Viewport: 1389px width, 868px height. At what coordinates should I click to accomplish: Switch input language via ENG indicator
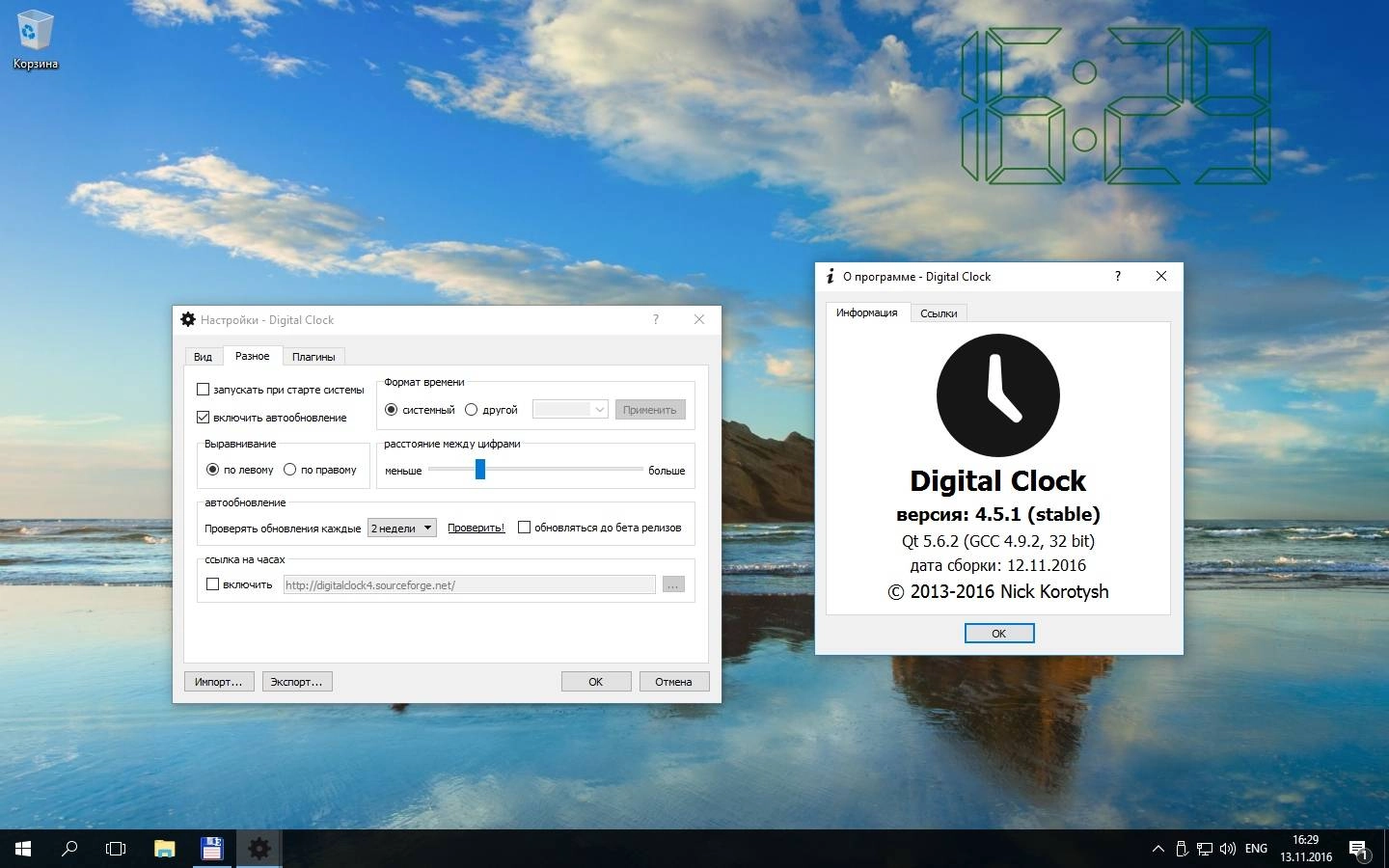(x=1256, y=849)
